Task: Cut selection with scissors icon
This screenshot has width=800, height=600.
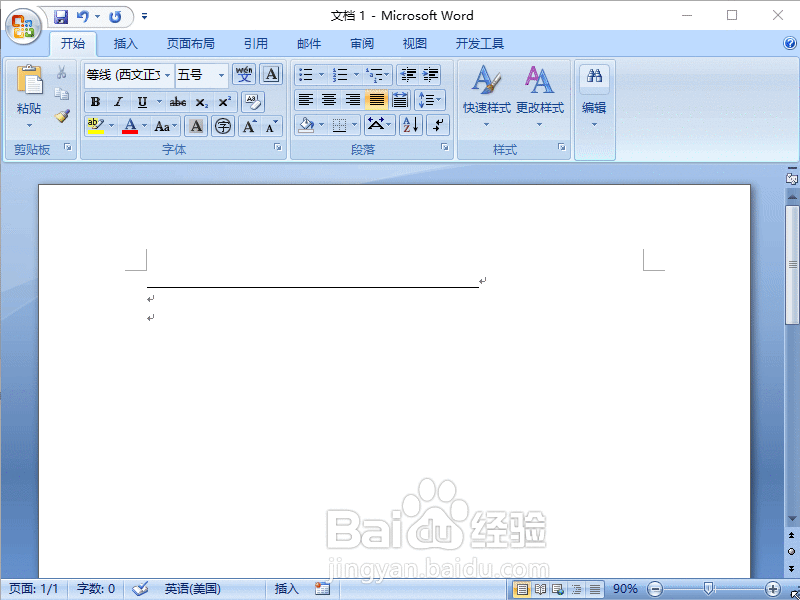Action: click(62, 72)
